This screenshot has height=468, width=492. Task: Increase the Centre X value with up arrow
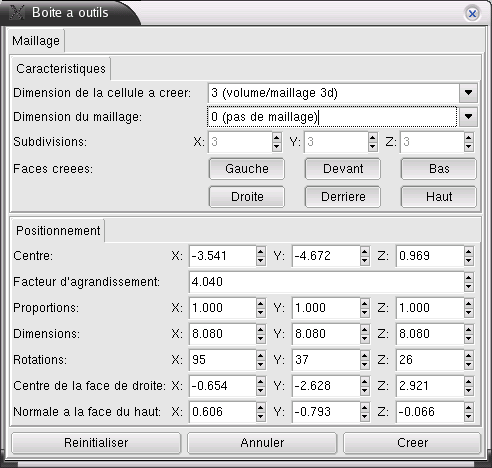[261, 252]
